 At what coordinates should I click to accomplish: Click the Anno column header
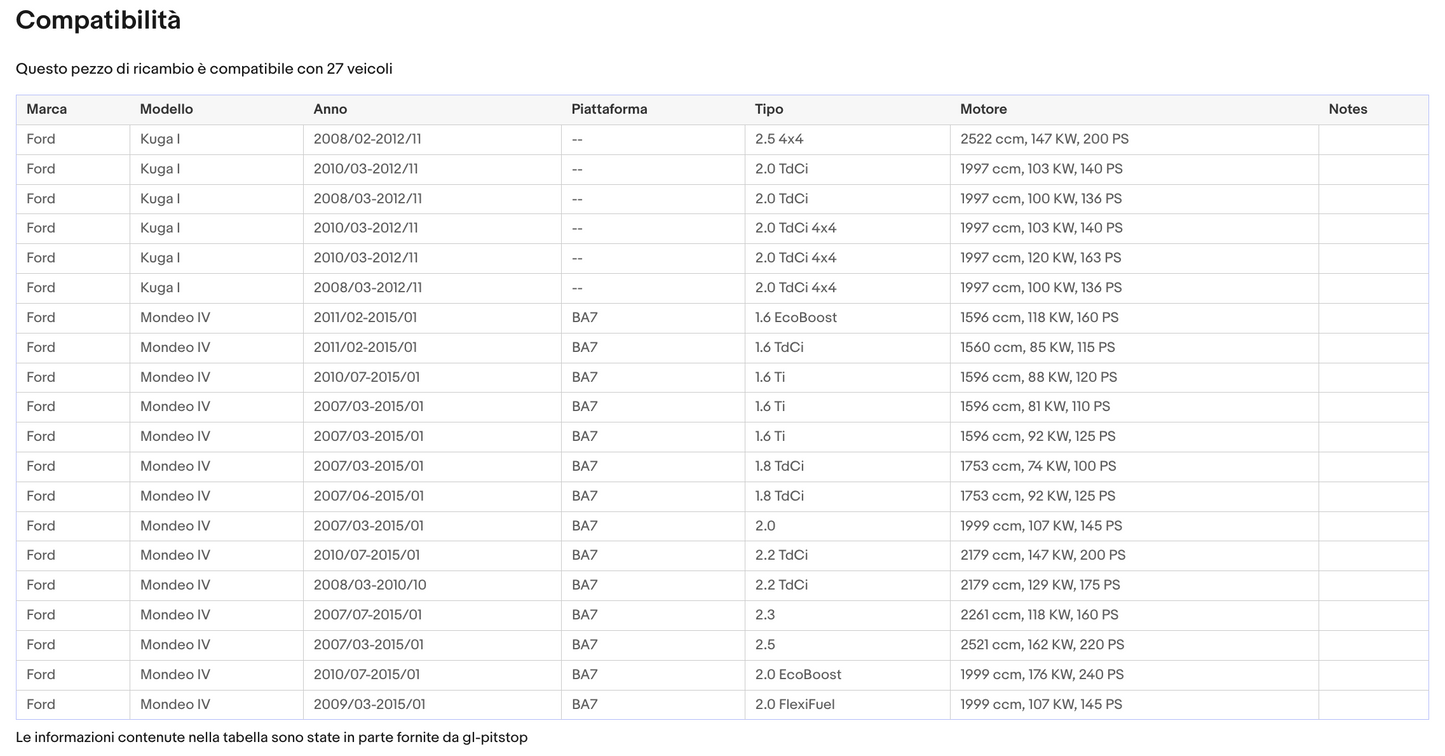[x=330, y=109]
